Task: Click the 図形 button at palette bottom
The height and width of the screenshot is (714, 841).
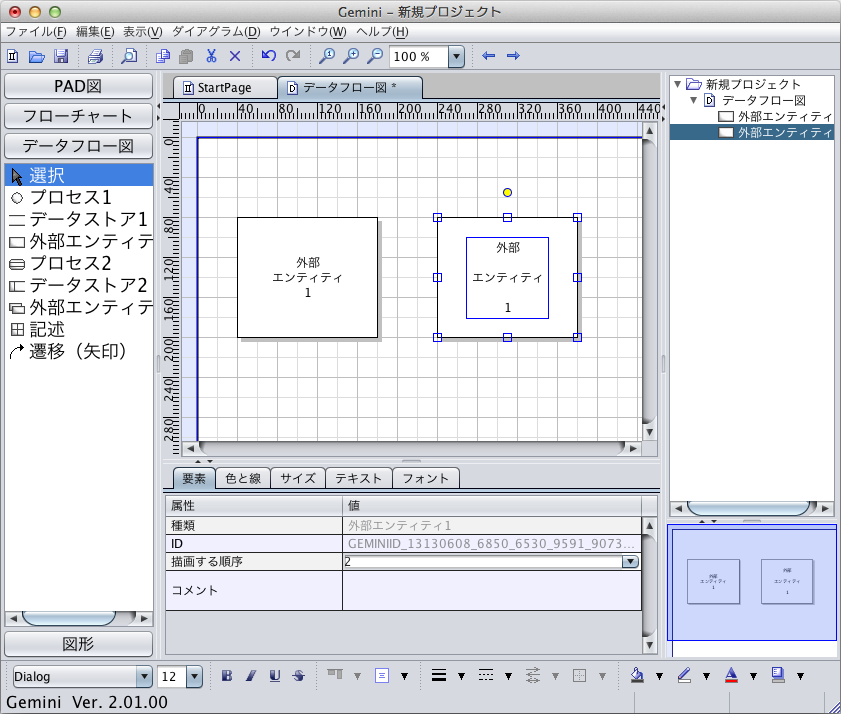Action: [x=78, y=644]
